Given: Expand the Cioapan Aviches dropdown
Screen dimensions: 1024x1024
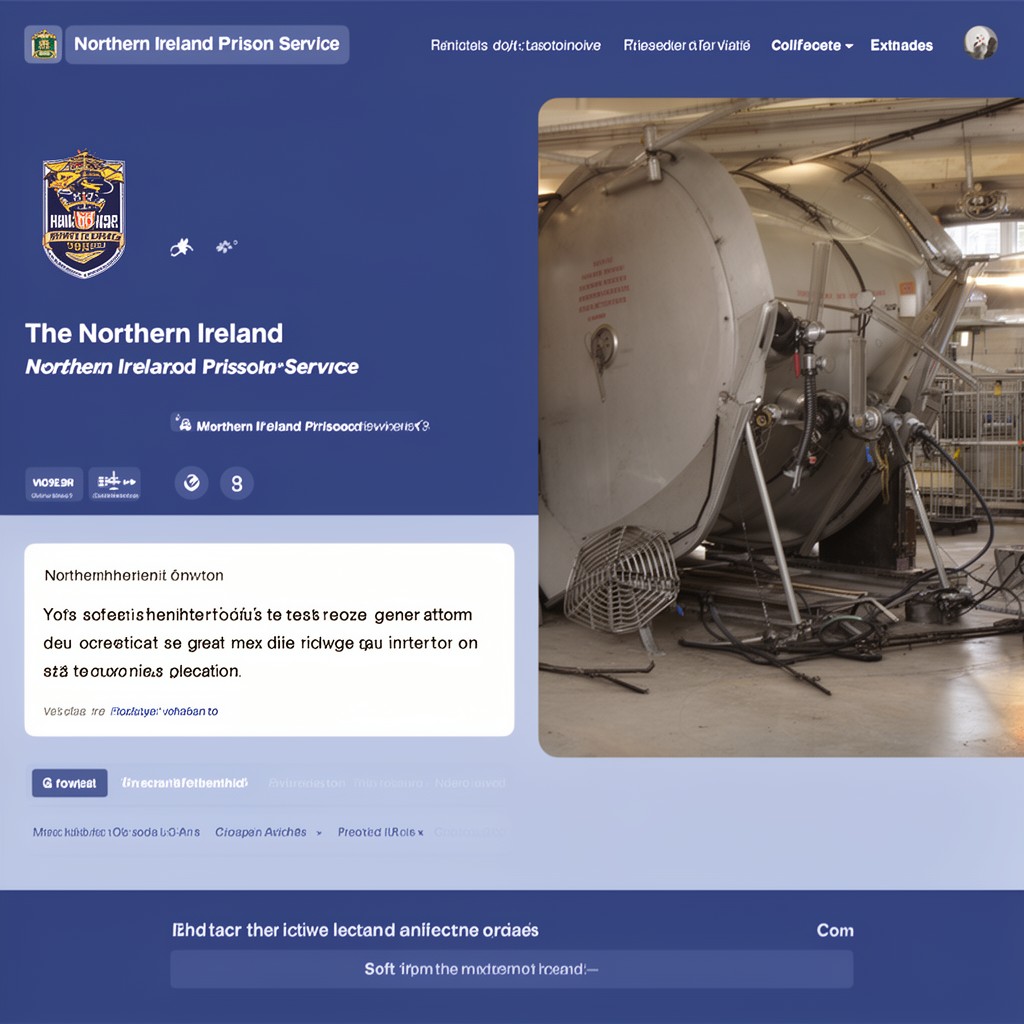Looking at the screenshot, I should (x=268, y=832).
